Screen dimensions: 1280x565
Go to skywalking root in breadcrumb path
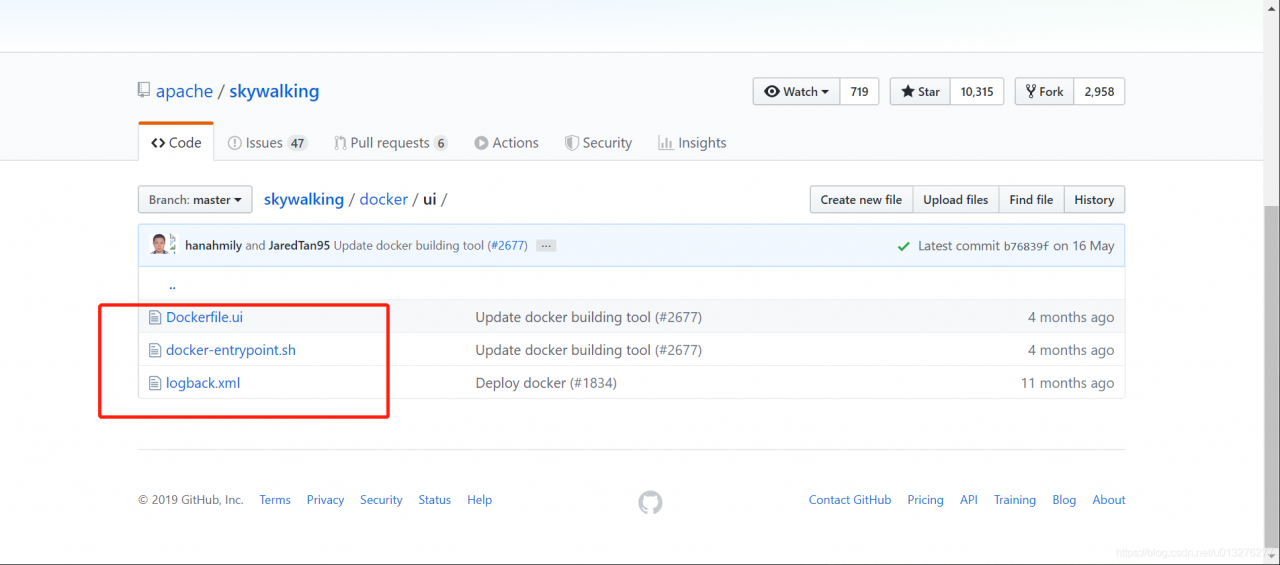tap(304, 199)
